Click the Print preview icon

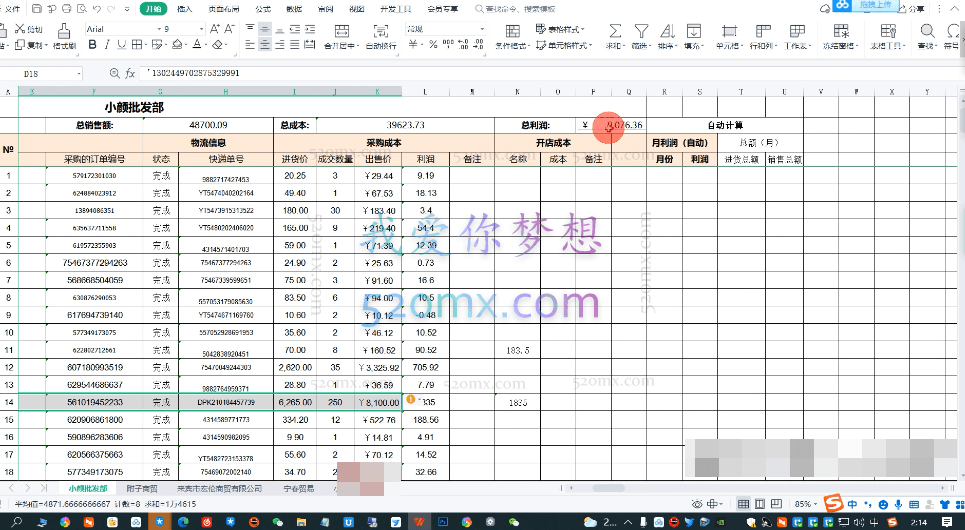tap(81, 9)
